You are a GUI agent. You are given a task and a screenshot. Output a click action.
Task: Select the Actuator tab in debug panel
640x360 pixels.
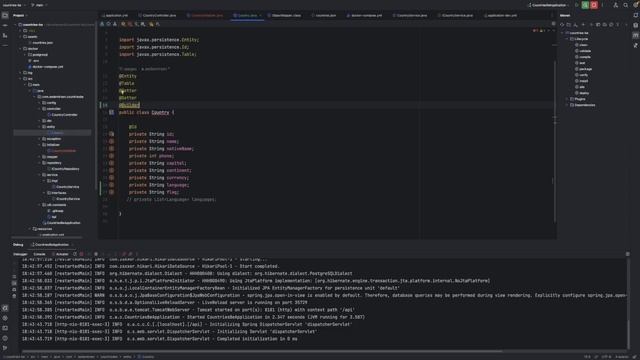point(60,254)
